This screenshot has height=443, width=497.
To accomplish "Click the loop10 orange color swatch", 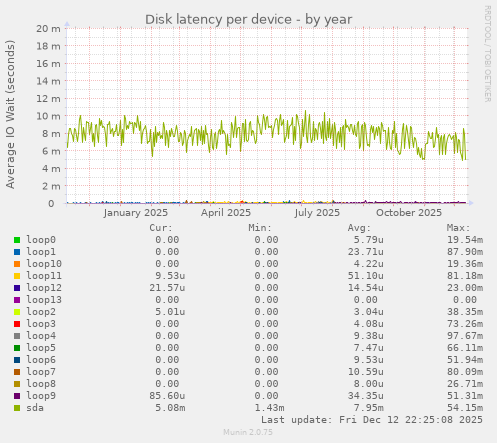I will tap(17, 264).
